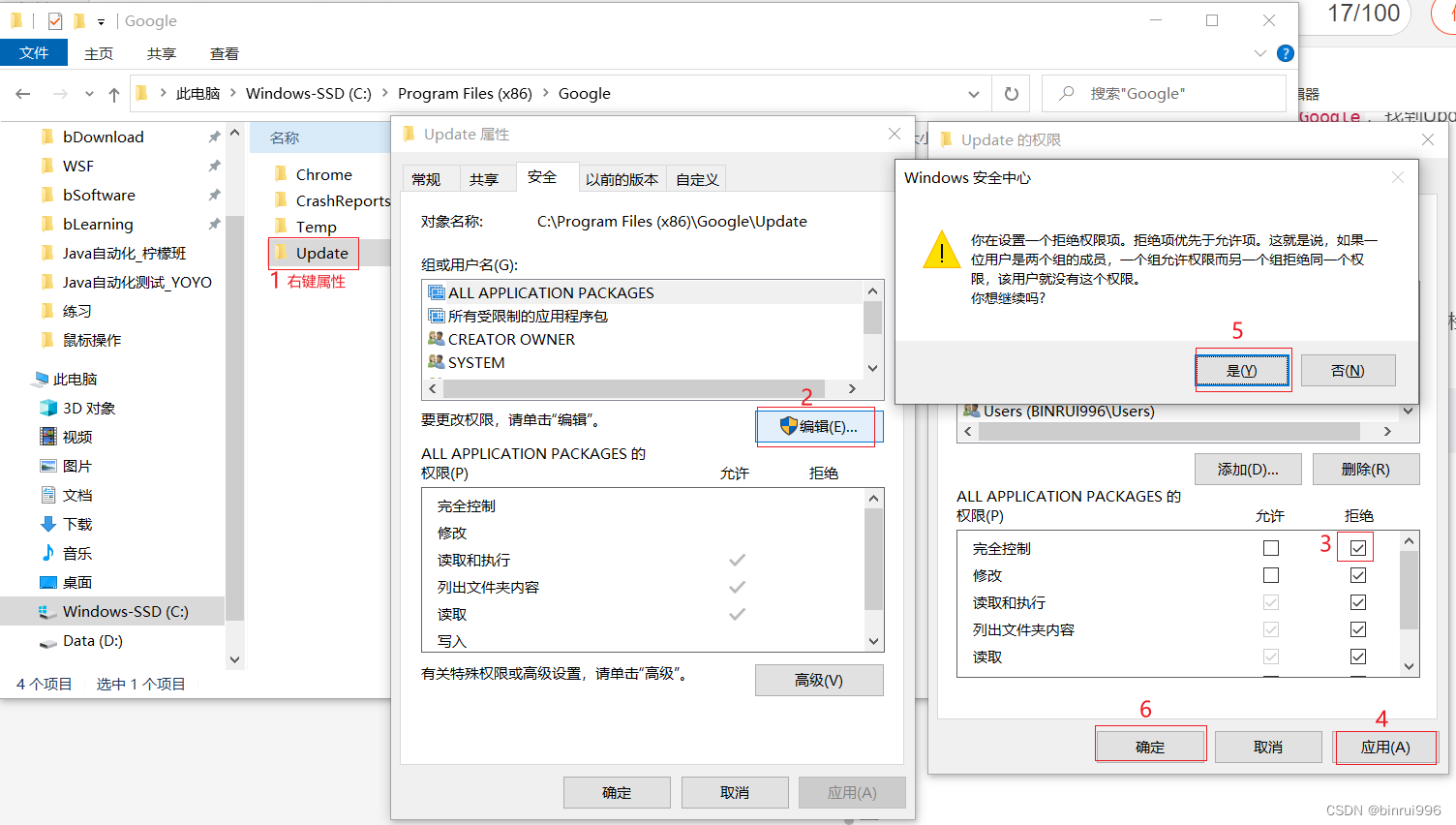The width and height of the screenshot is (1456, 825).
Task: Click 添加(D)... button
Action: click(1248, 469)
